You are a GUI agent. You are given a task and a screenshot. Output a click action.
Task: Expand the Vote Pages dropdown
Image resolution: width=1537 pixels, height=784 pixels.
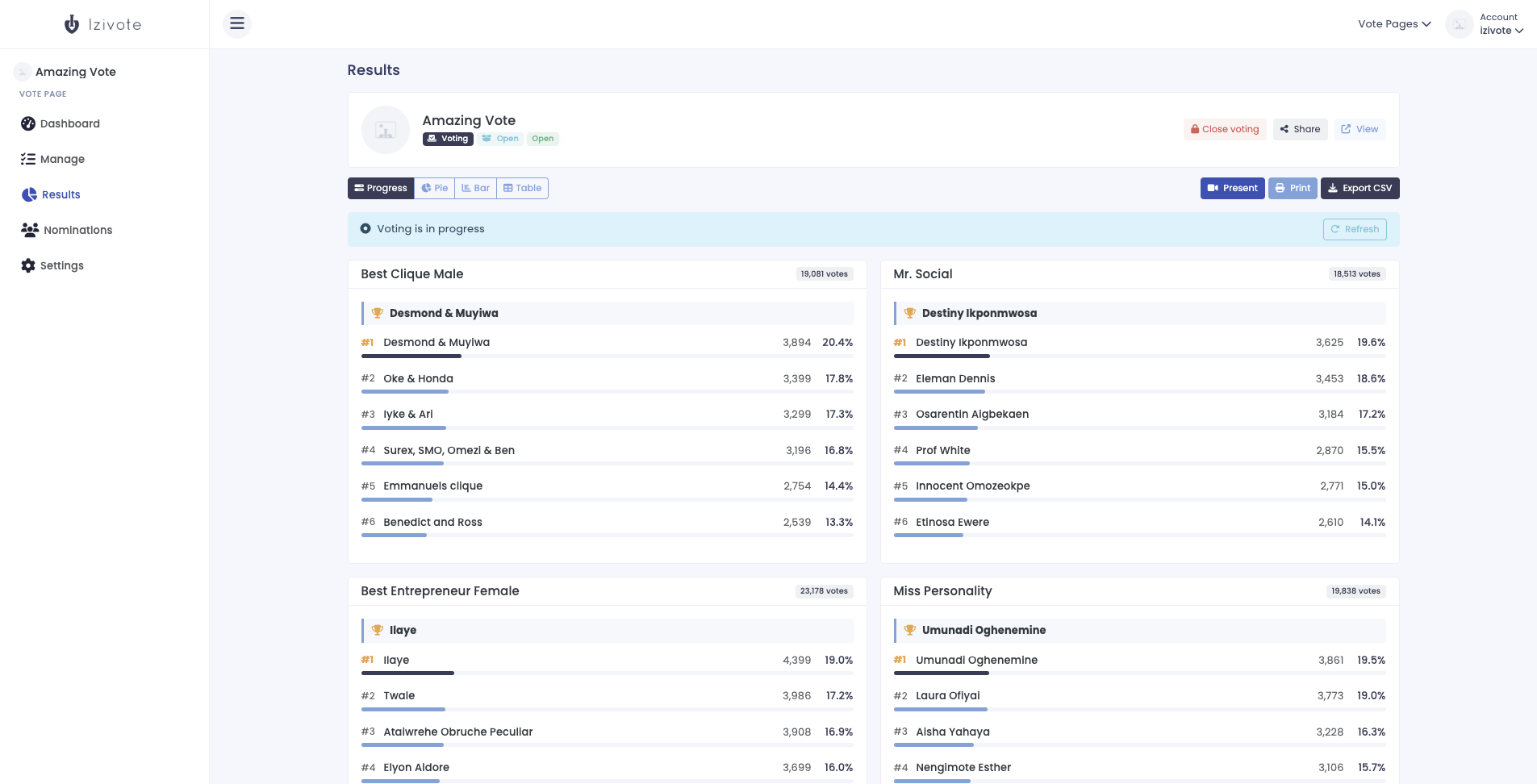point(1394,24)
